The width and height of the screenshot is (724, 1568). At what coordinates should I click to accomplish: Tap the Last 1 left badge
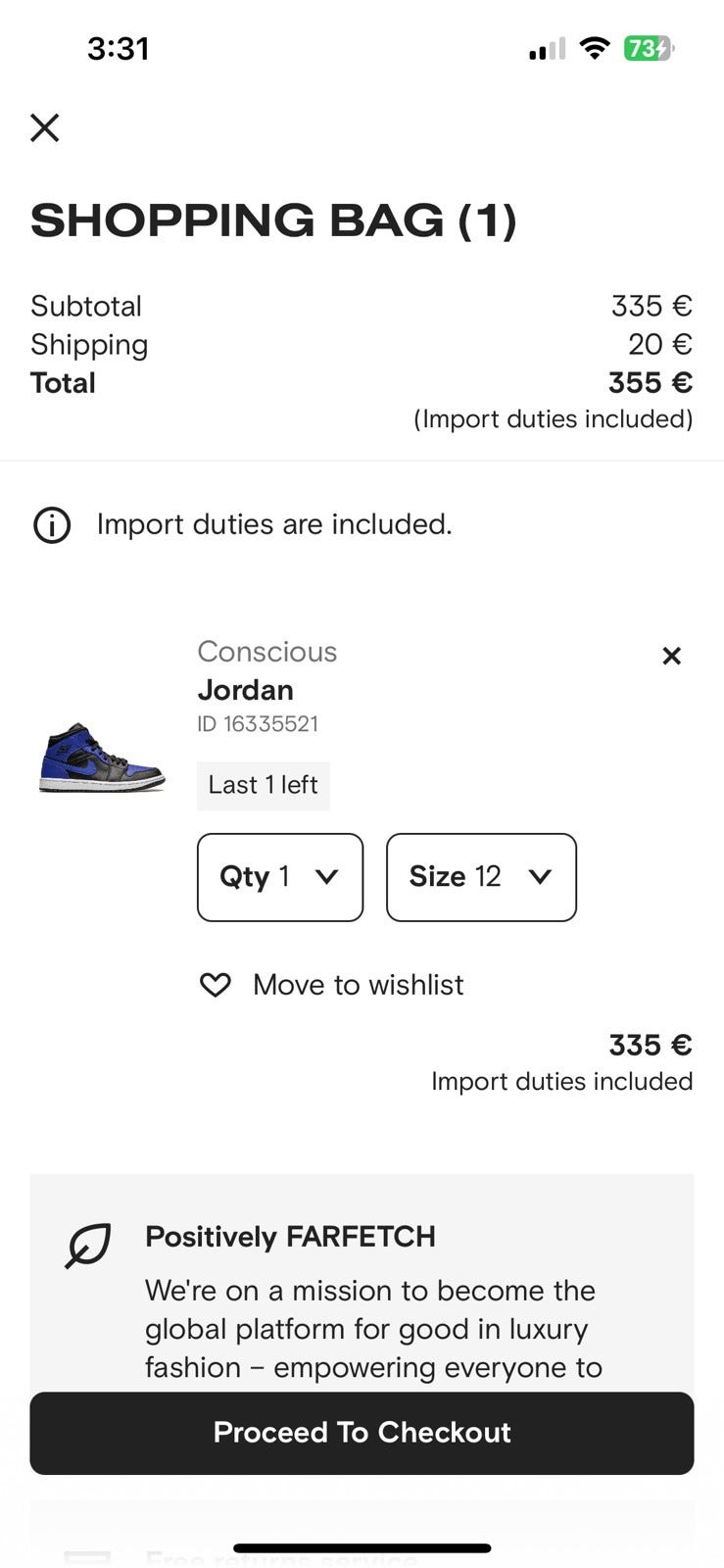263,785
